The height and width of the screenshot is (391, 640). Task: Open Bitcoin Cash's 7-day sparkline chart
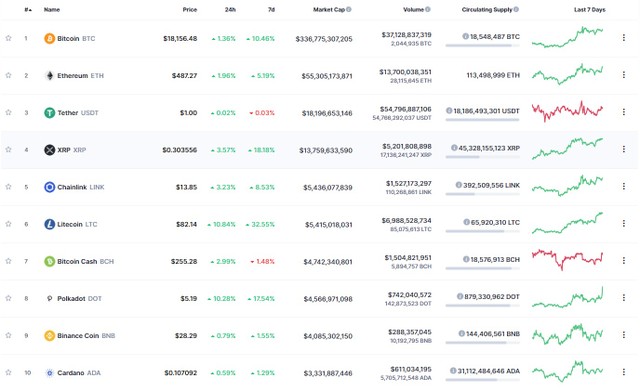tap(567, 260)
